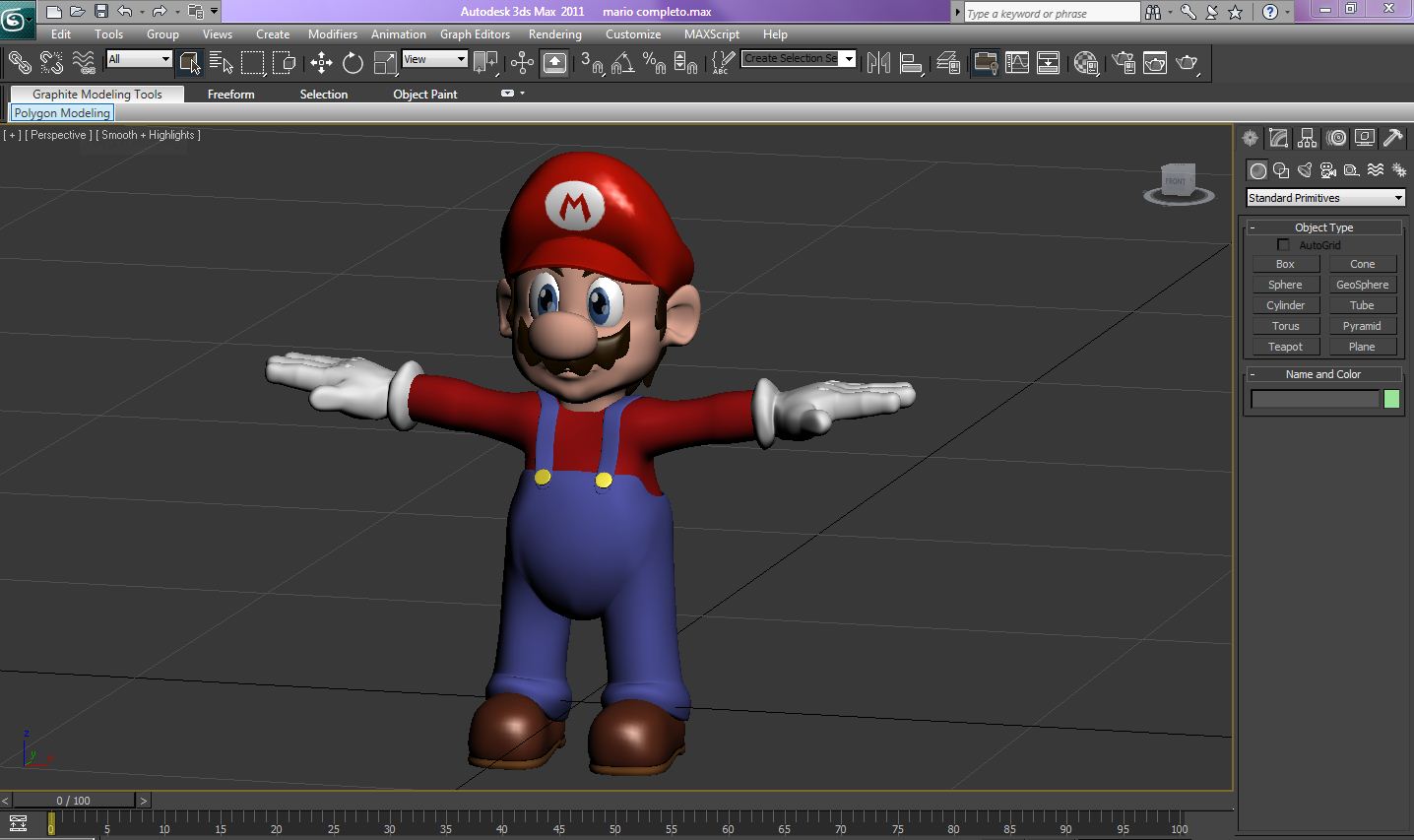Save the file with the floppy icon

(x=101, y=12)
